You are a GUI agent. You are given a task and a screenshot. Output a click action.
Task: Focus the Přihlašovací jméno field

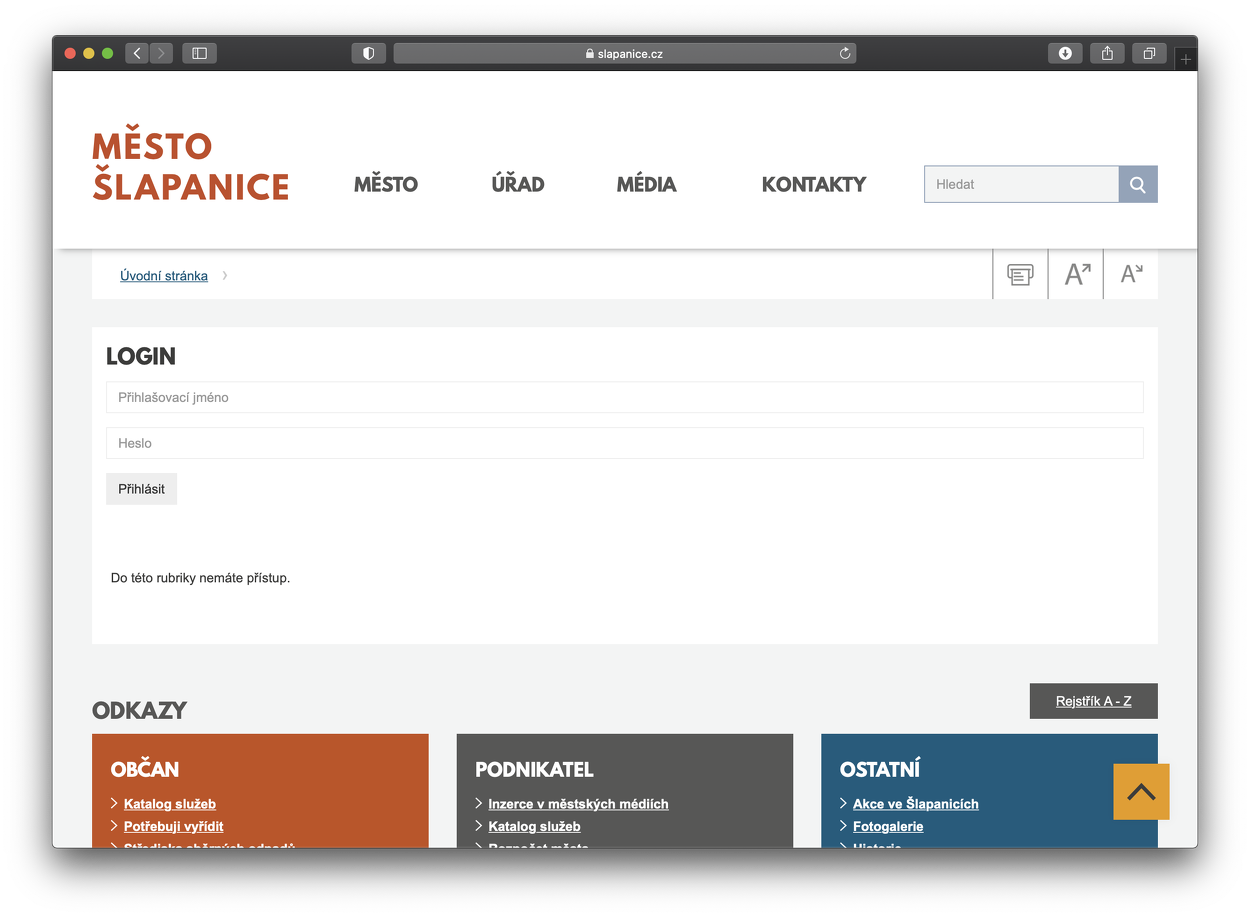[x=624, y=397]
